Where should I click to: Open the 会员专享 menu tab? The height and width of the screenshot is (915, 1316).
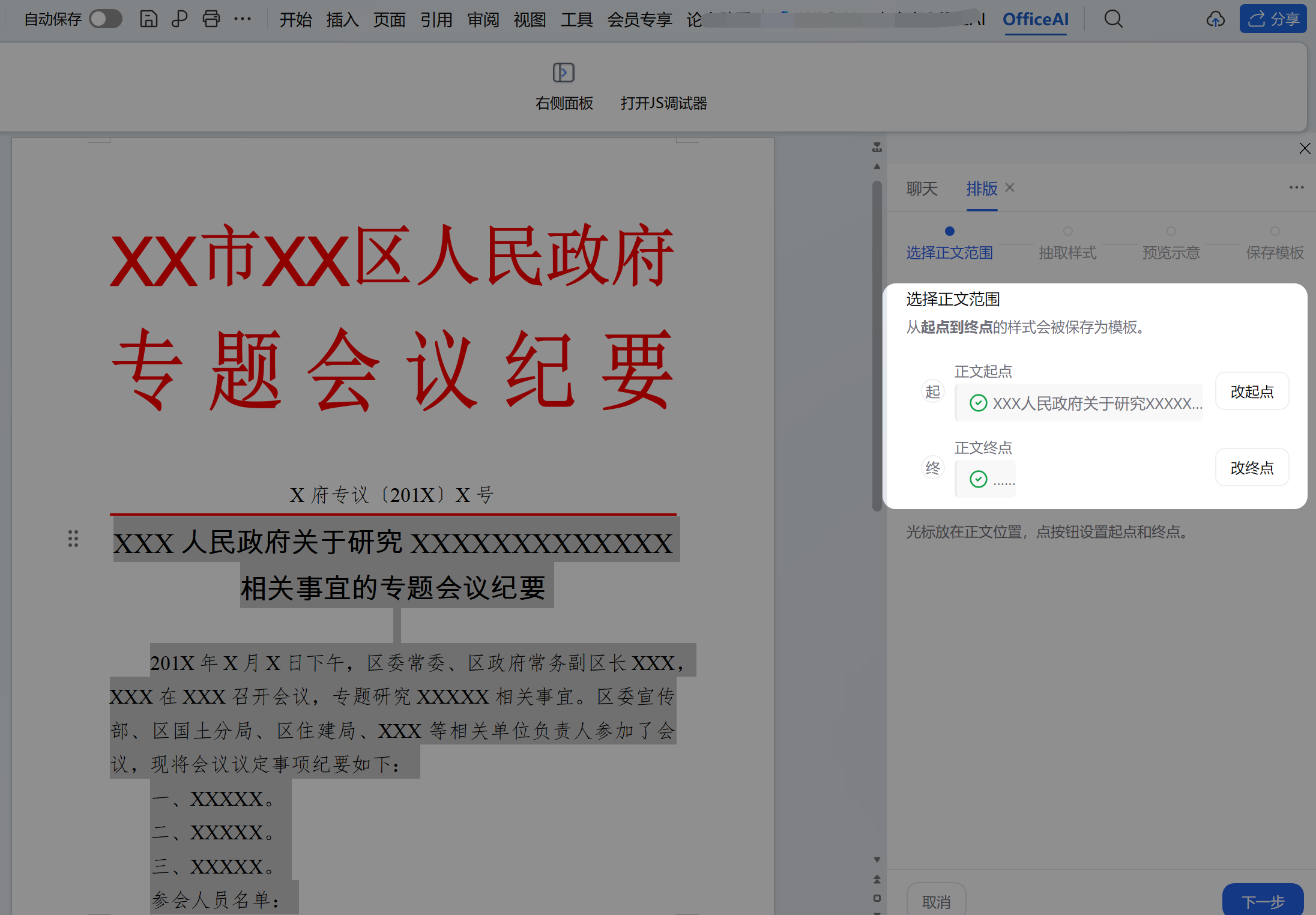pos(639,20)
